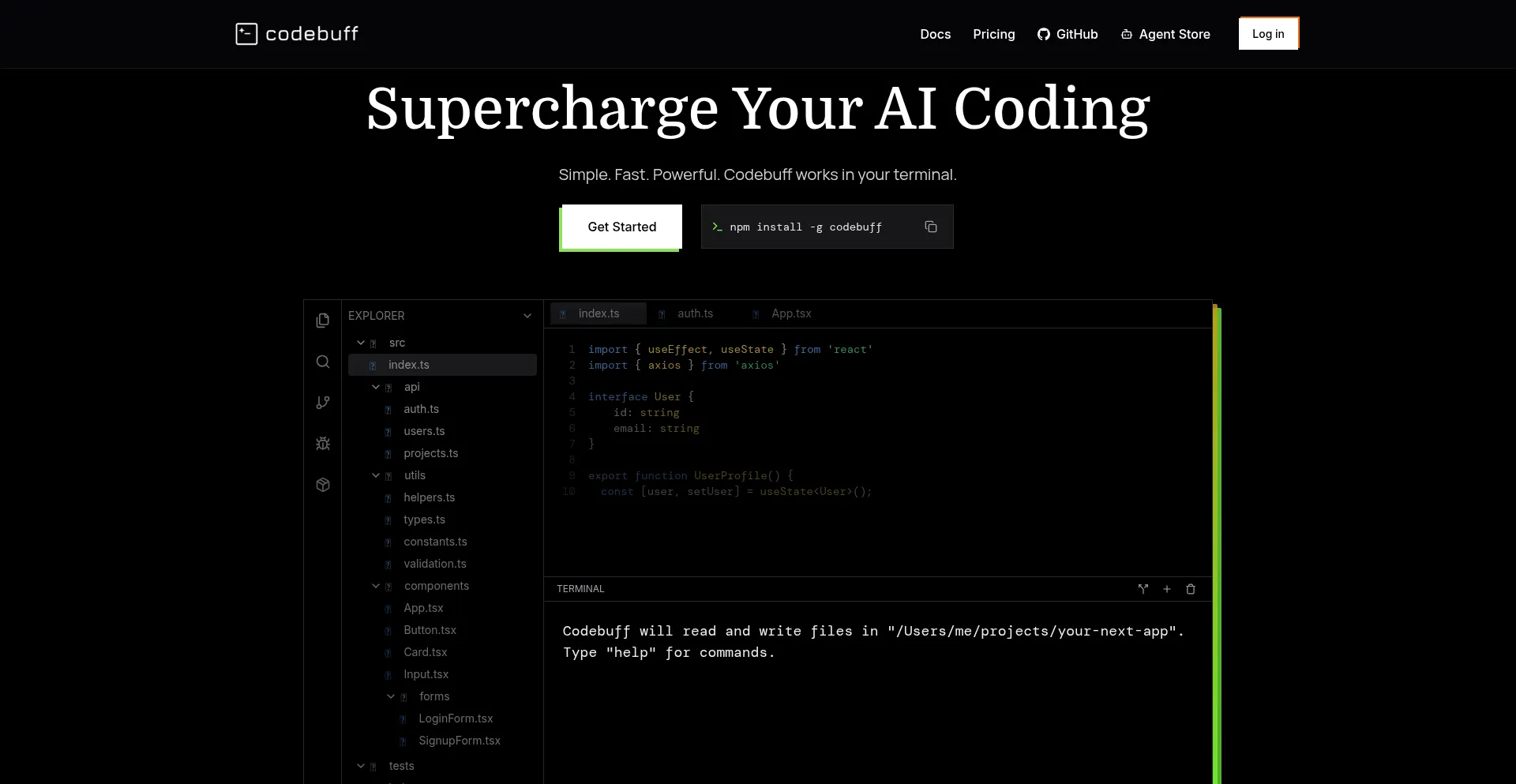Click the debug bug icon
Image resolution: width=1516 pixels, height=784 pixels.
pos(323,444)
